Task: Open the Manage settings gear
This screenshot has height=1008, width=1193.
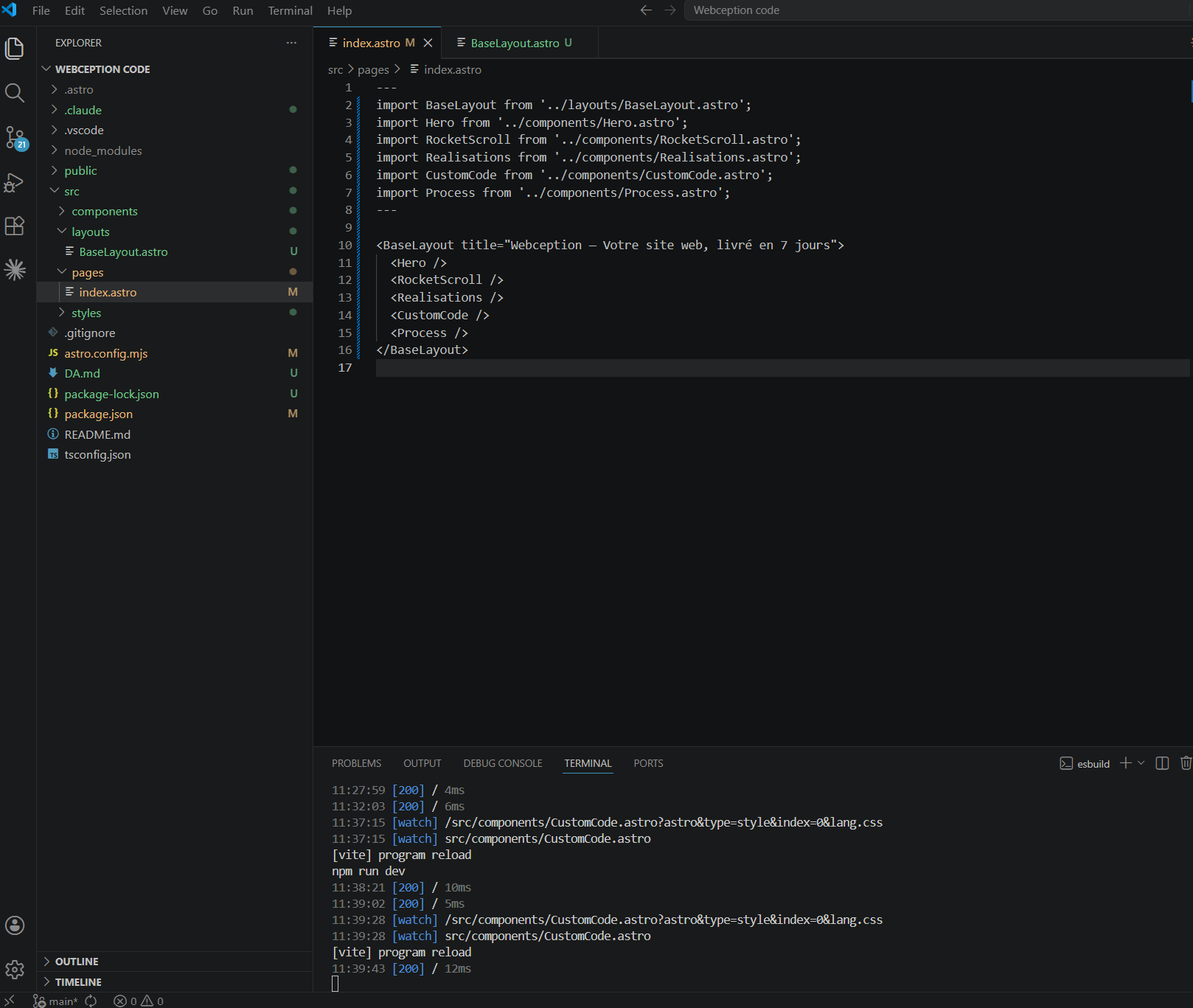Action: [x=15, y=970]
